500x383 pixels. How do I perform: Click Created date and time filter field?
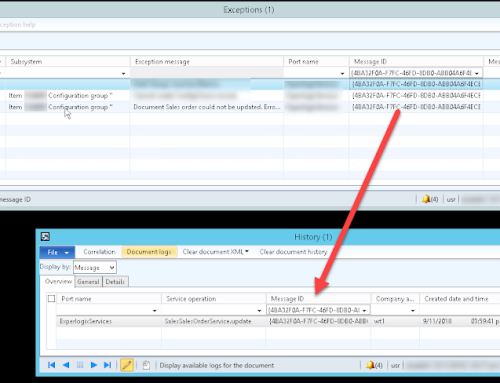point(460,310)
